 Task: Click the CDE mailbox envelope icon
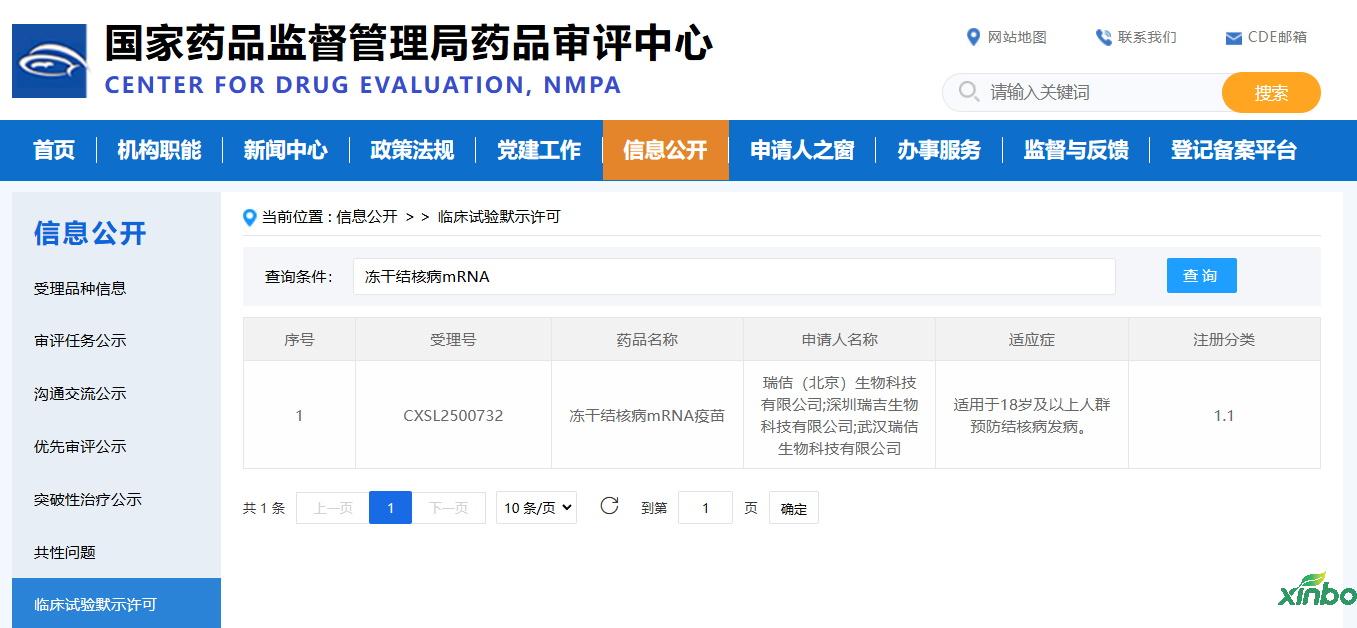coord(1233,38)
